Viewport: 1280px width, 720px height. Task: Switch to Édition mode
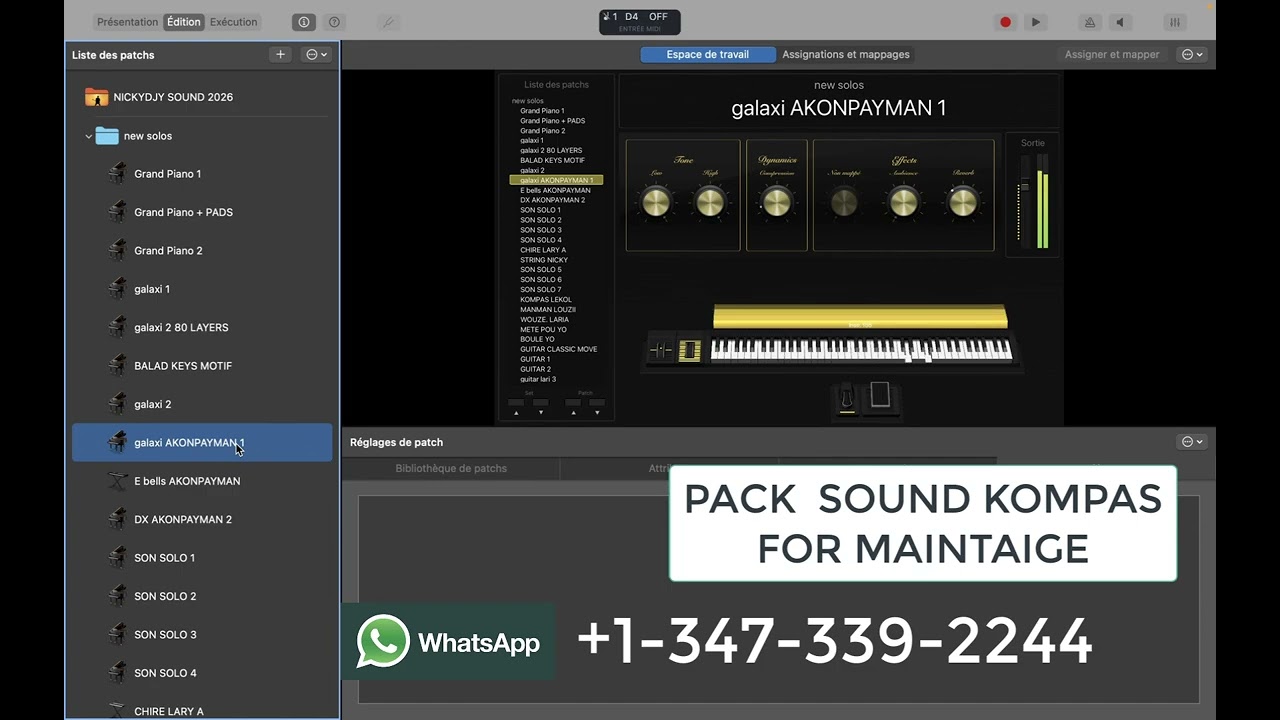pyautogui.click(x=183, y=22)
